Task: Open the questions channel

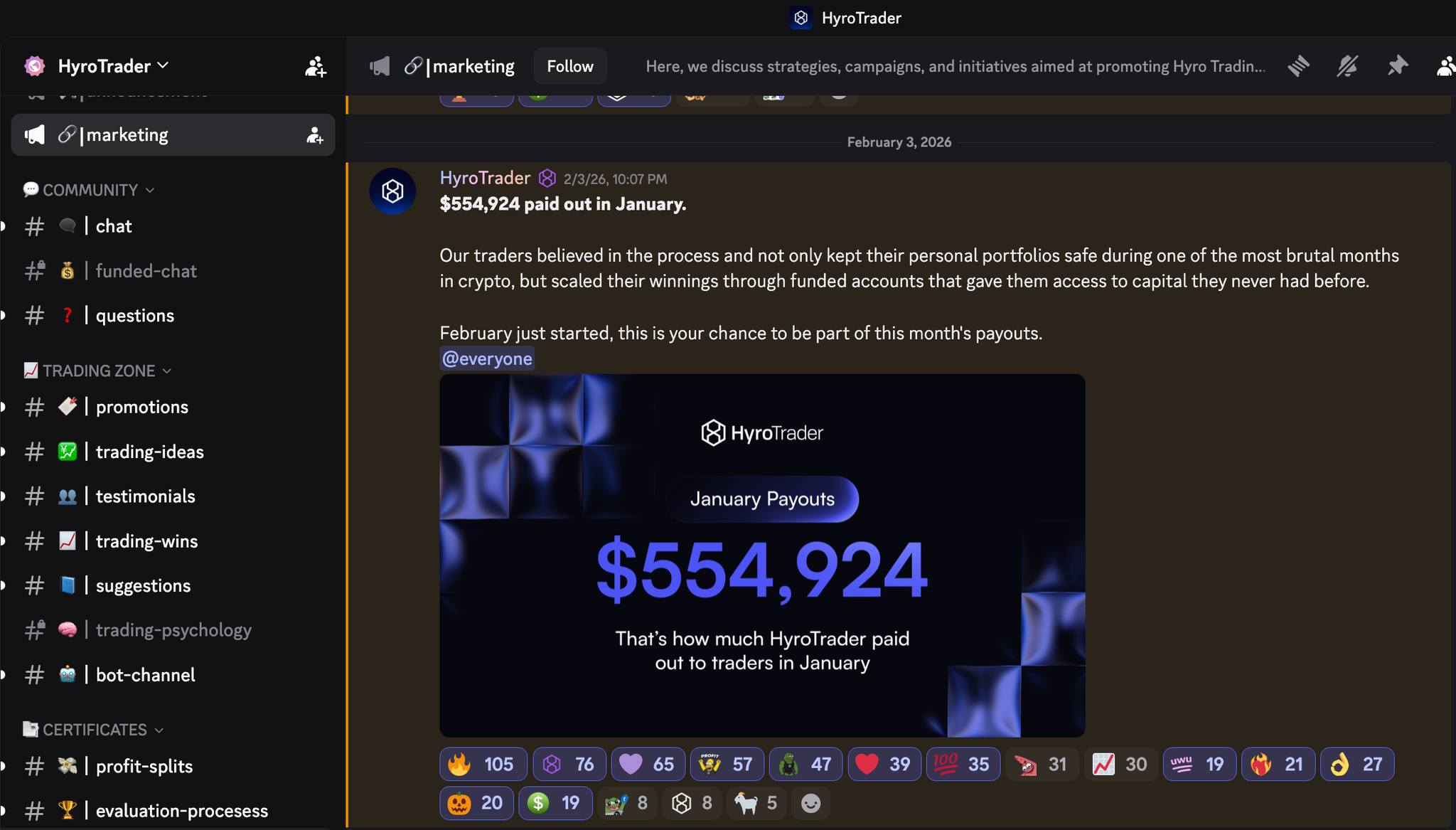Action: pos(173,316)
